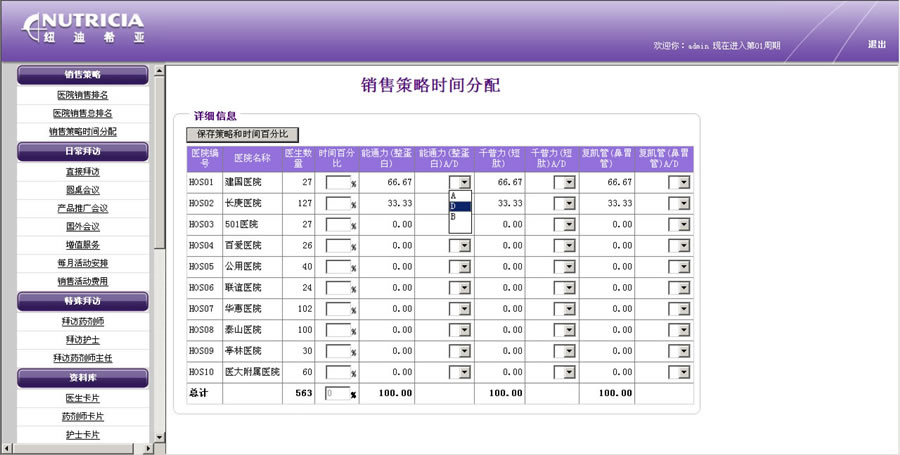Open 医院销售总排名 sidebar link

click(83, 113)
